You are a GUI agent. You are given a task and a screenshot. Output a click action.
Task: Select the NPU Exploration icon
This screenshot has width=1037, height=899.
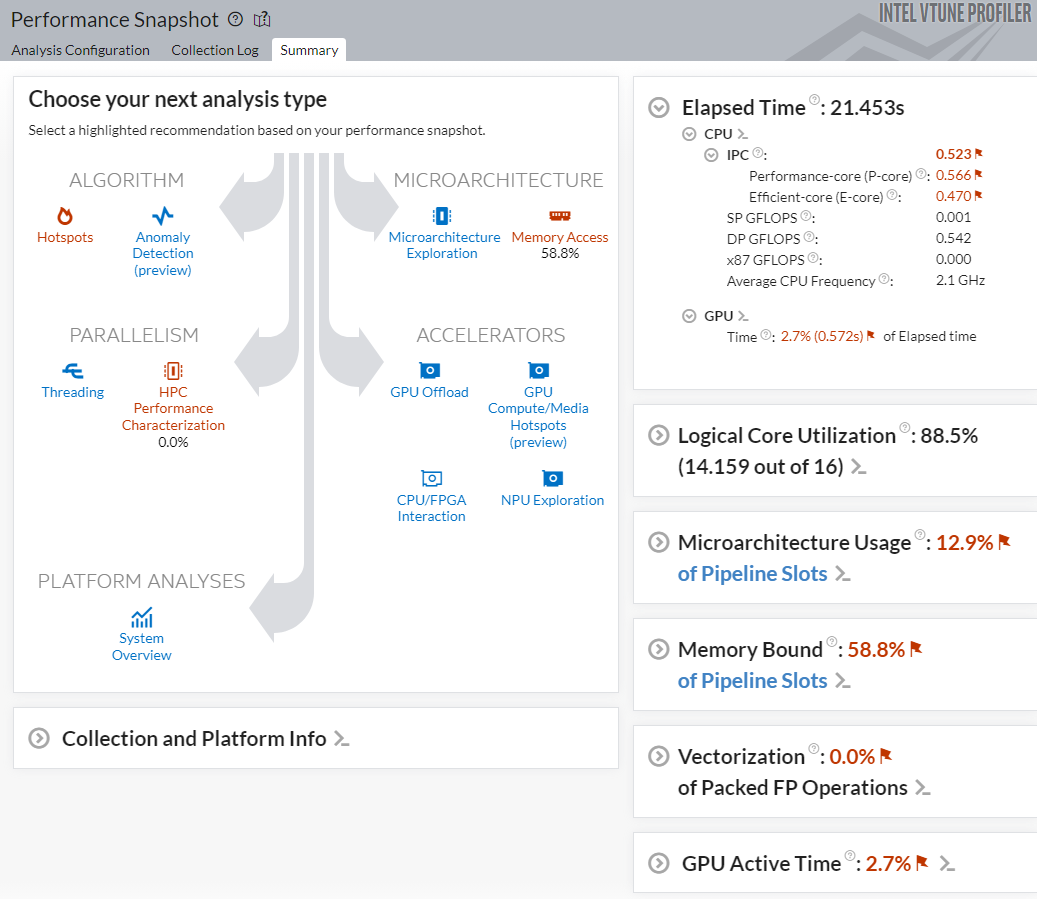point(552,479)
